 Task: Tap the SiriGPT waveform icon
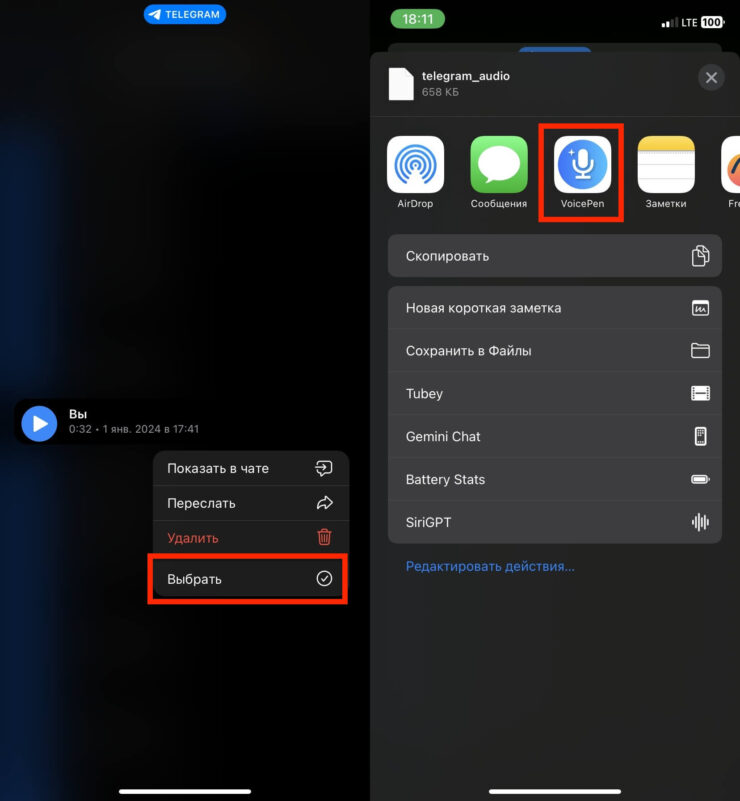700,522
